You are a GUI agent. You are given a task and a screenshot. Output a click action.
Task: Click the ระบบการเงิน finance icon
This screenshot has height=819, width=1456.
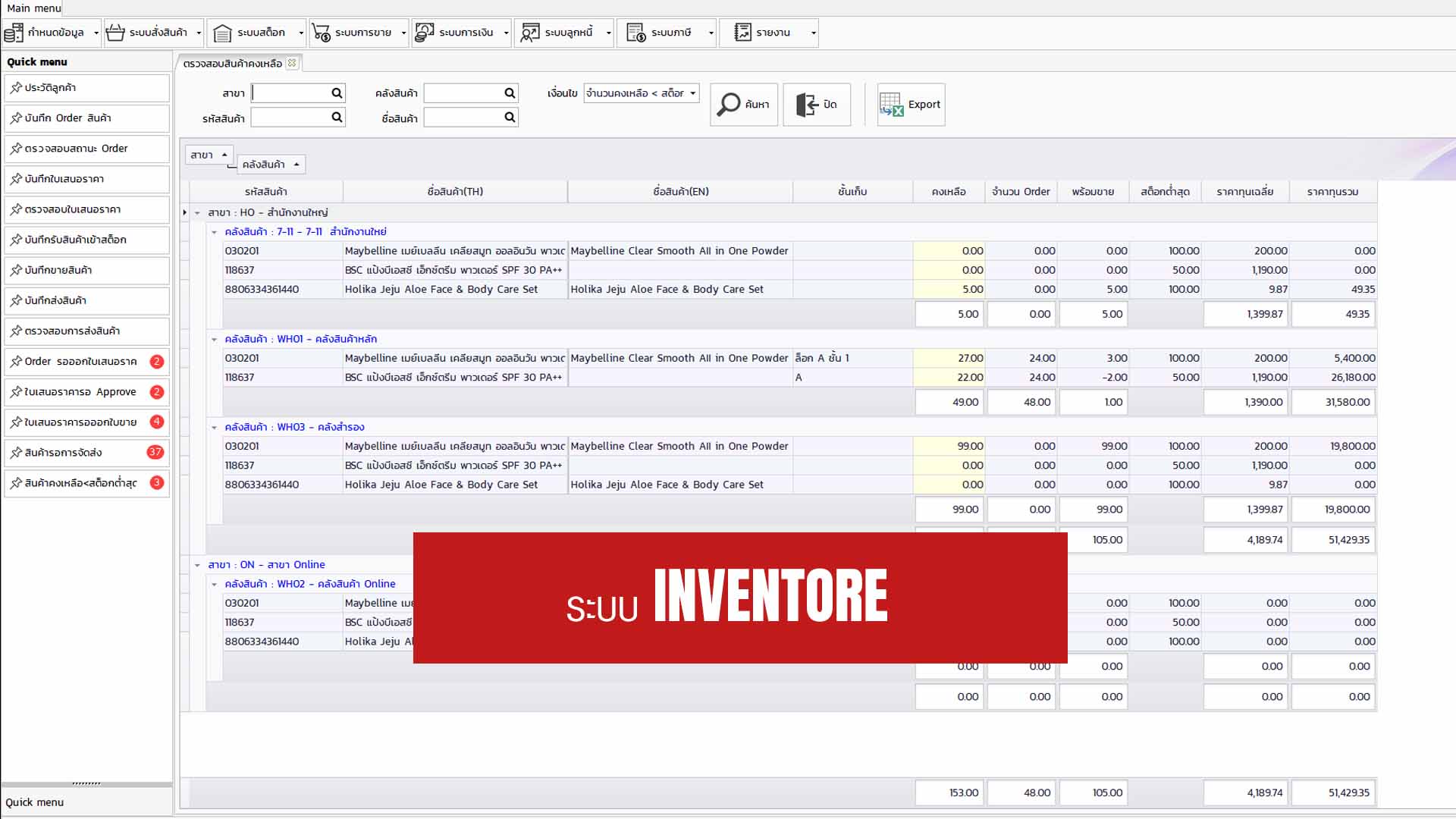[425, 33]
